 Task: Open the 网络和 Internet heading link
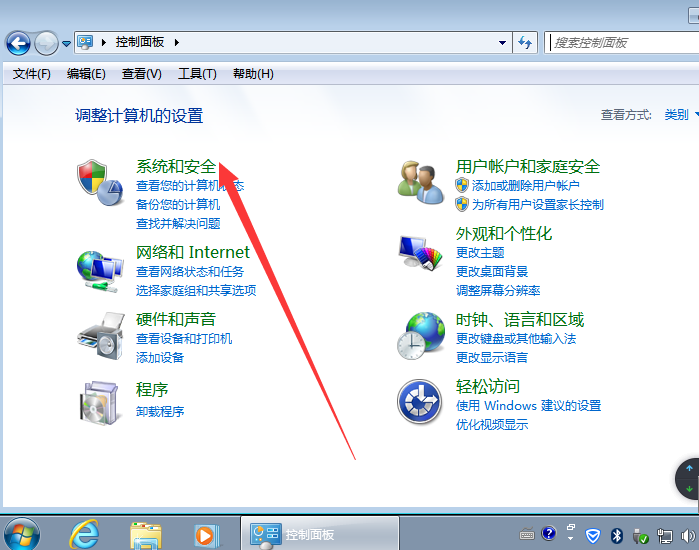coord(193,252)
